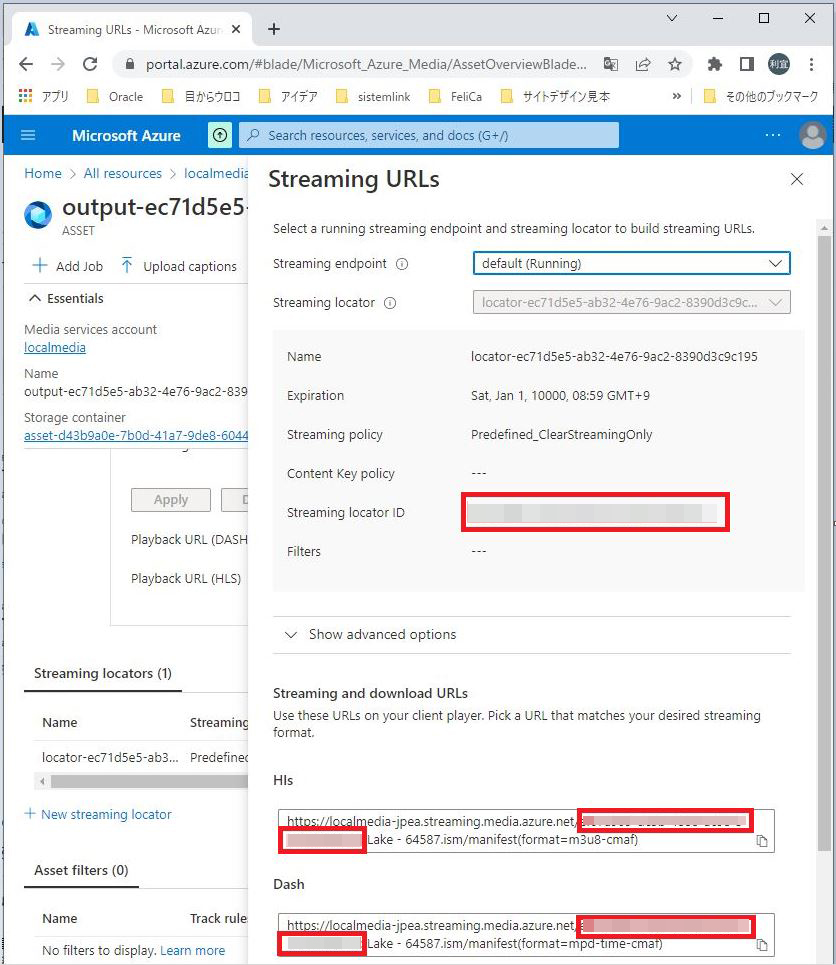
Task: Reload the page with refresh icon
Action: (90, 64)
